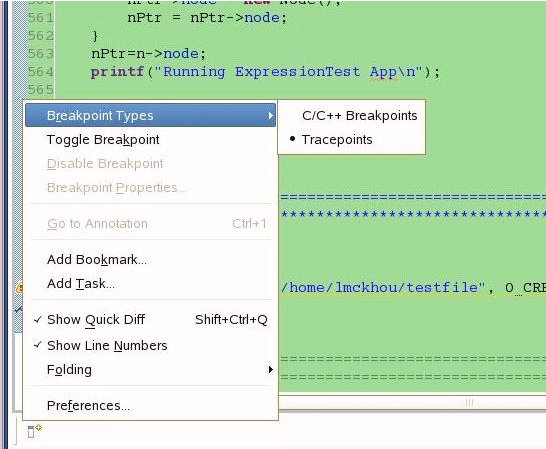Viewport: 546px width, 449px height.
Task: Click Go to Annotation menu item
Action: tap(150, 224)
